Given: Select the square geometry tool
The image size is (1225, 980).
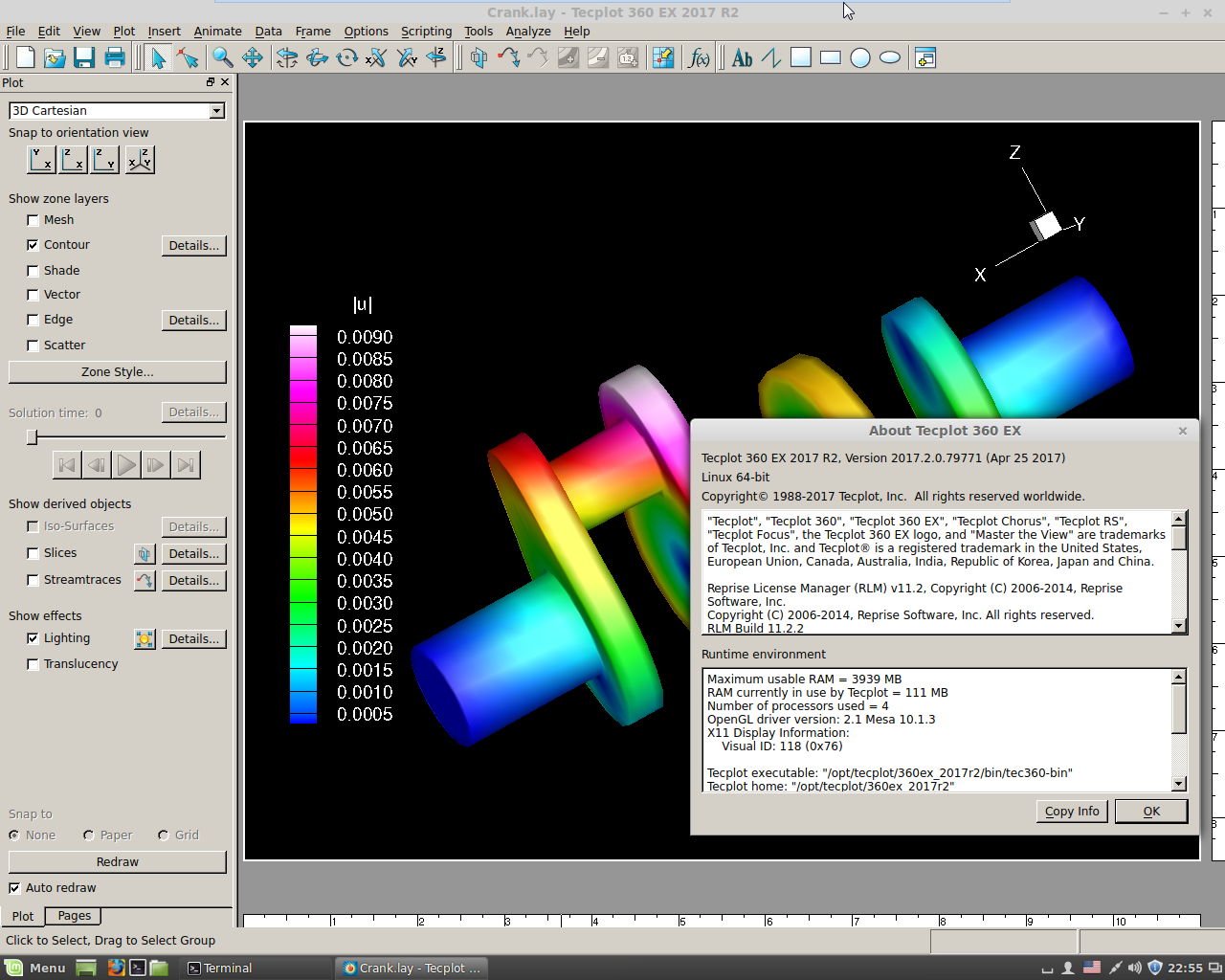Looking at the screenshot, I should (801, 57).
